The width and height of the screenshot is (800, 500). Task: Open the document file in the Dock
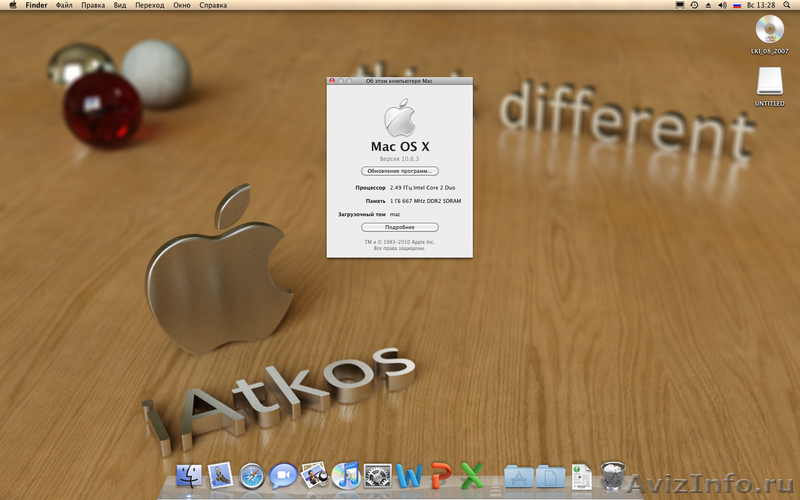click(582, 477)
